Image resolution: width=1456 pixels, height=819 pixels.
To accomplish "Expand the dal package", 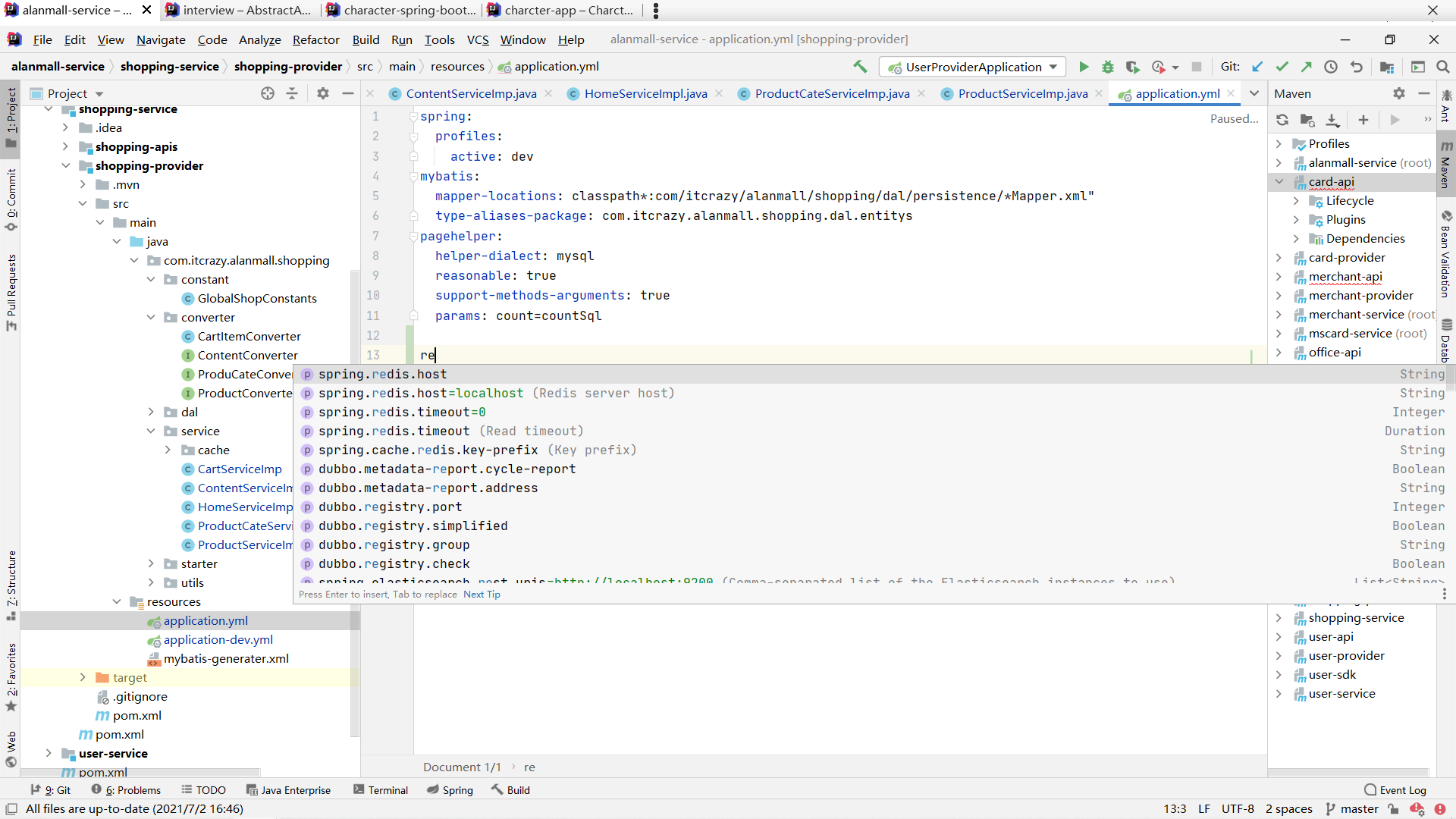I will click(x=151, y=412).
